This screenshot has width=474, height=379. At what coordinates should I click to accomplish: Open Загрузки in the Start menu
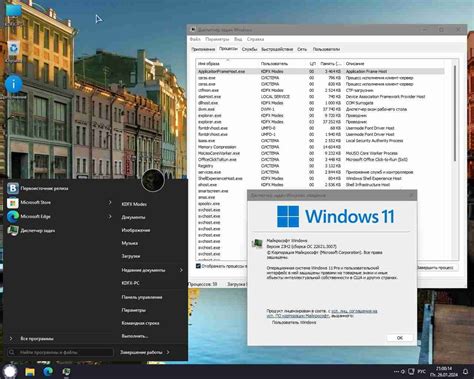pyautogui.click(x=131, y=256)
